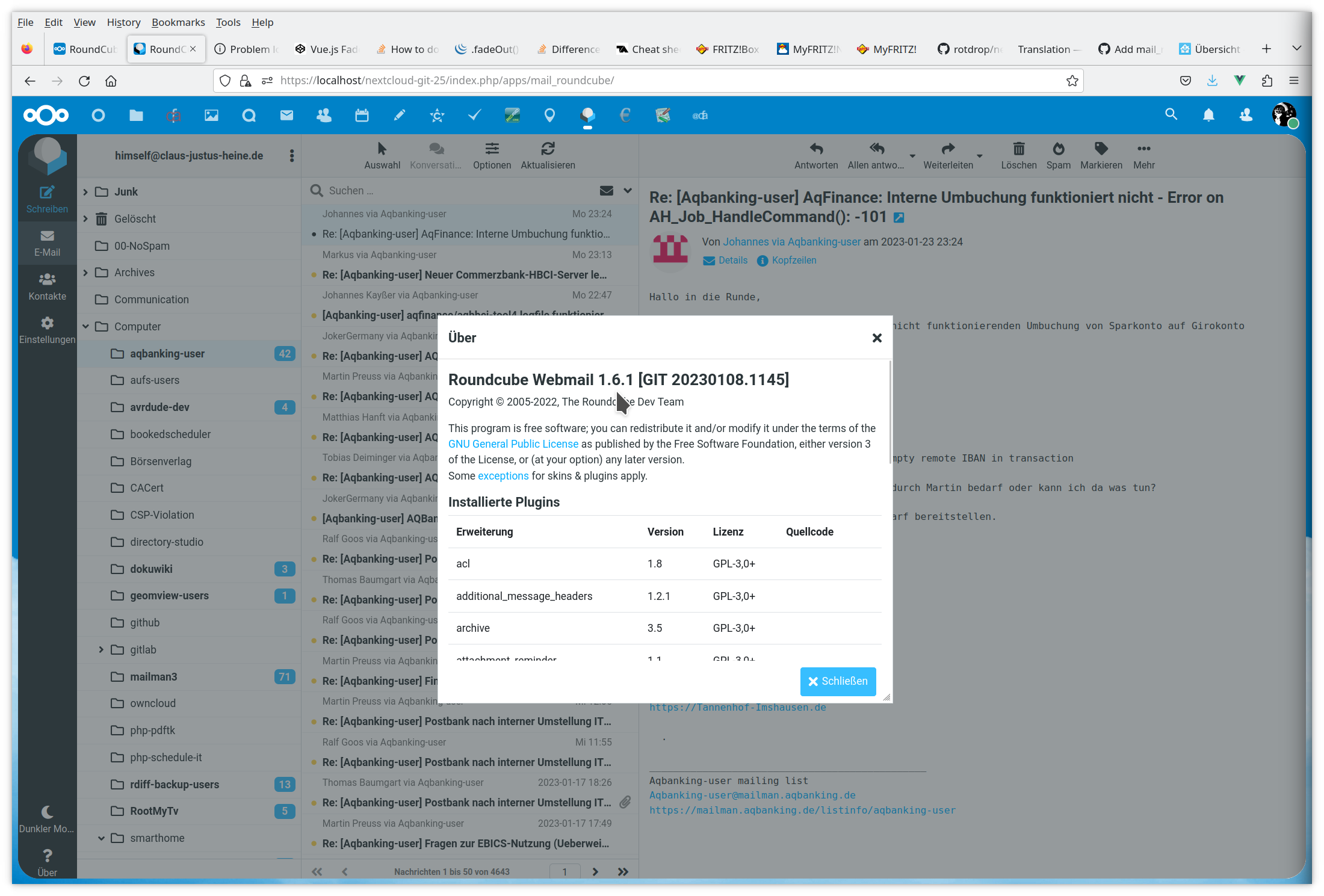Screen dimensions: 1324x896
Task: Toggle unread filter envelope in search bar
Action: (607, 191)
